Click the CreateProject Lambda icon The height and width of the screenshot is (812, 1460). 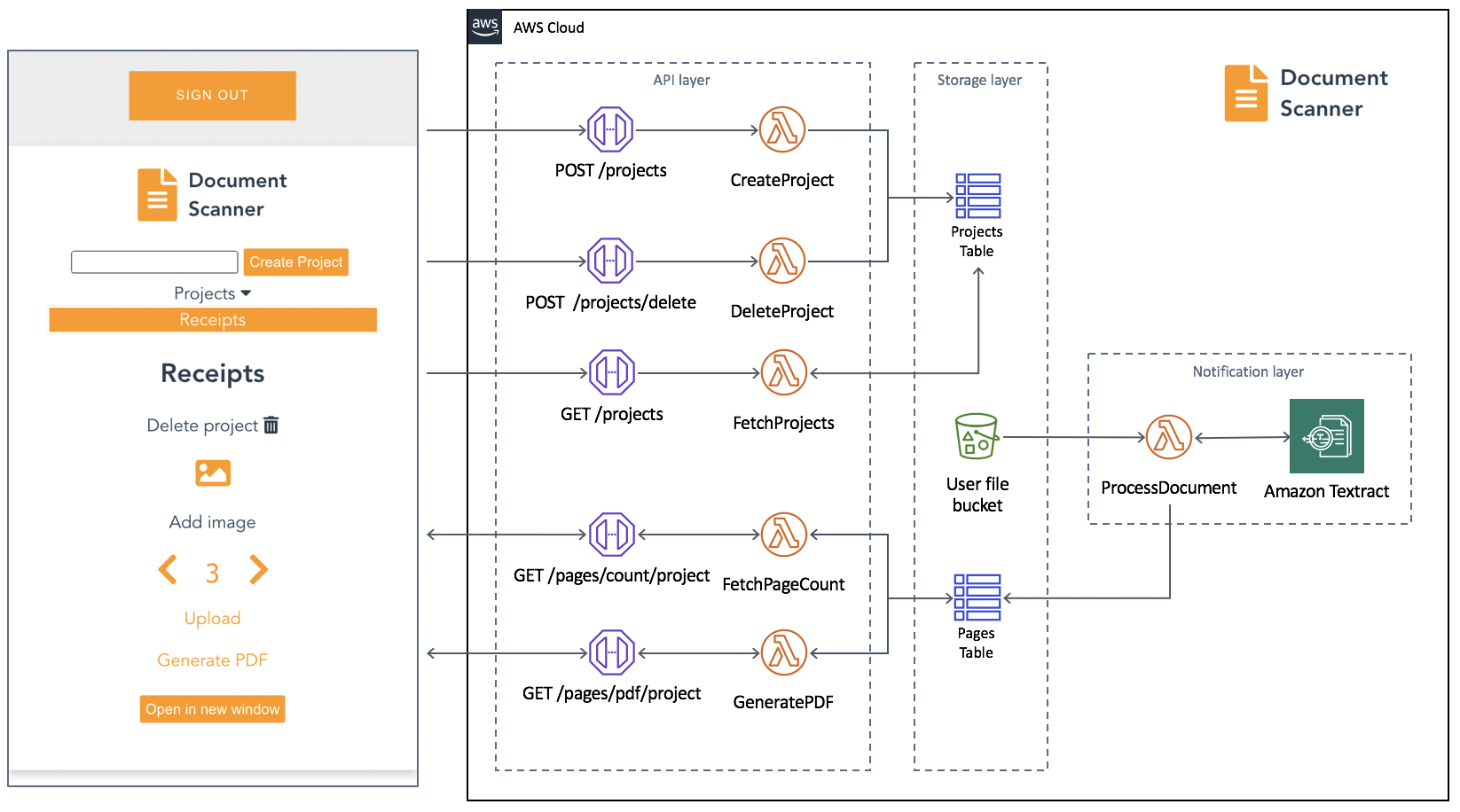782,130
